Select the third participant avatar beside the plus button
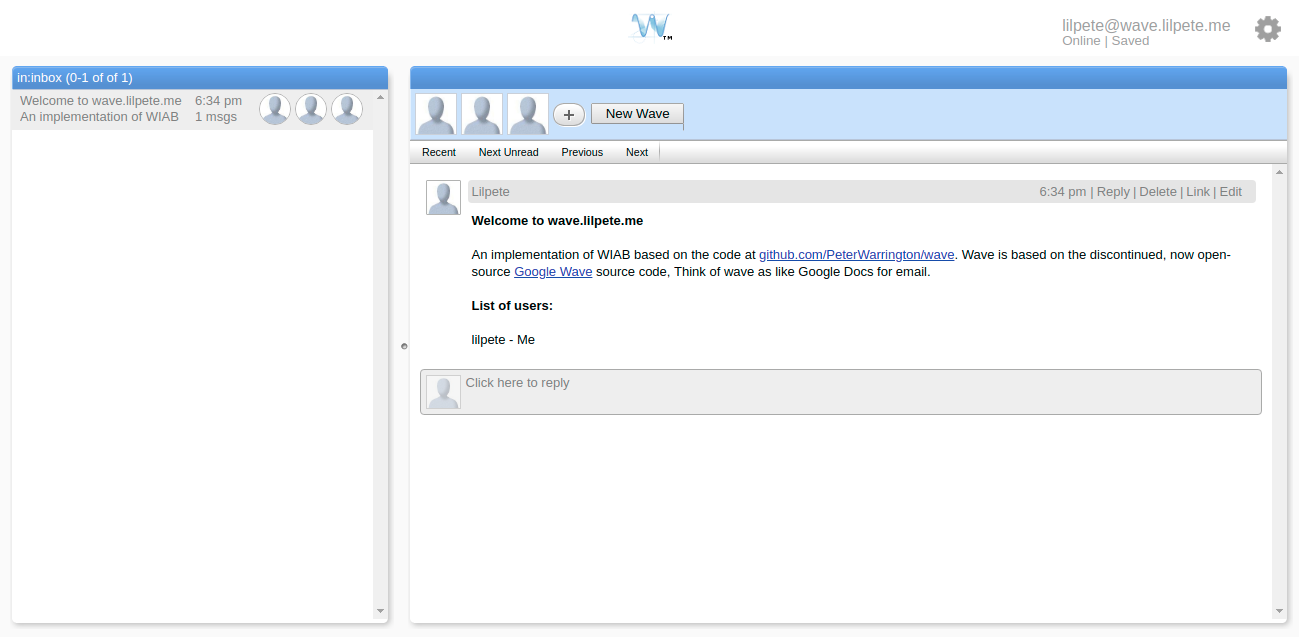The height and width of the screenshot is (637, 1299). 528,114
